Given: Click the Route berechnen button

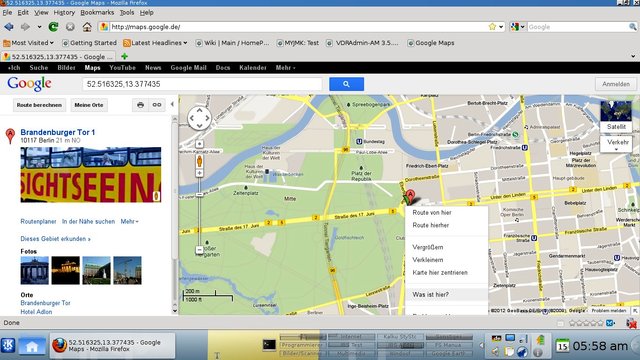Looking at the screenshot, I should 39,105.
